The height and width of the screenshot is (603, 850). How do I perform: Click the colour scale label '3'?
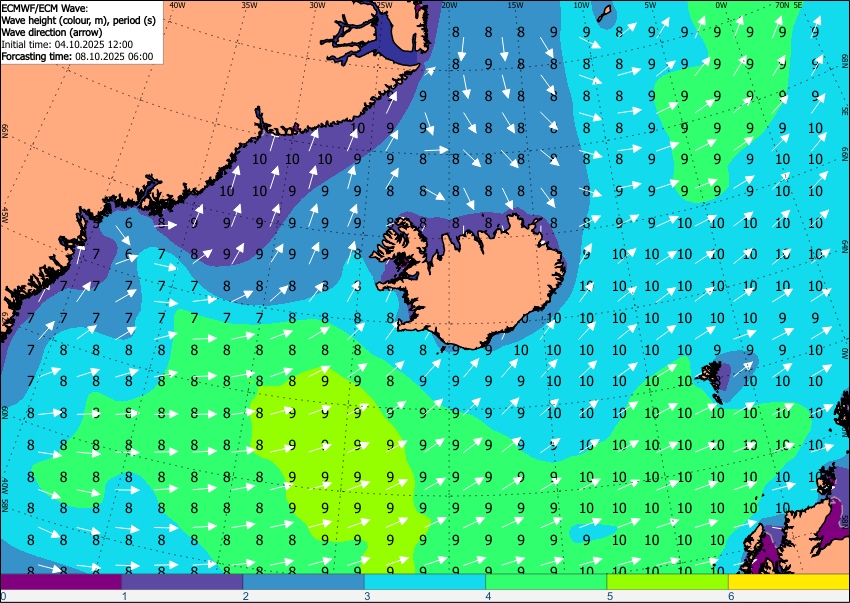coord(368,596)
